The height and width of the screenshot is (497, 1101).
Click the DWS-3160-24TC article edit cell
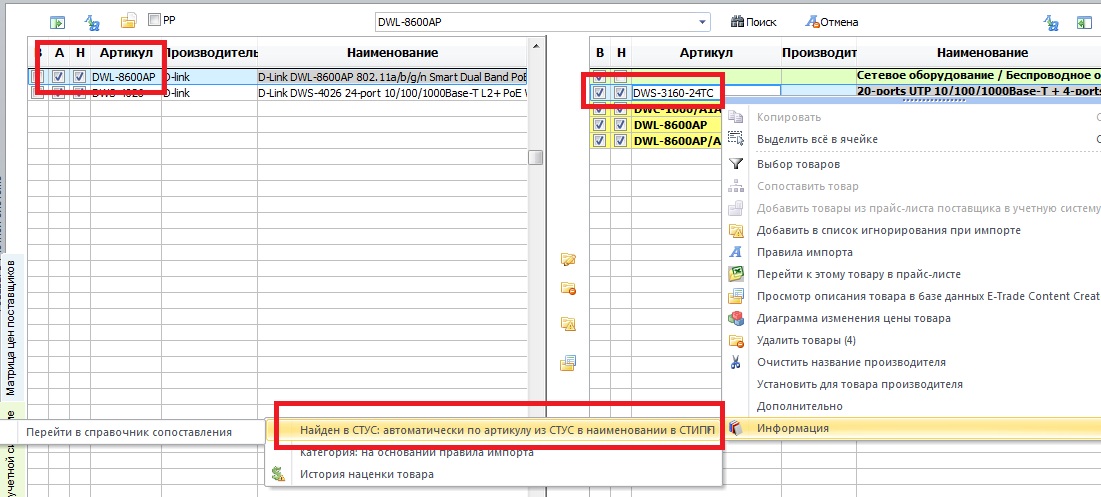706,92
